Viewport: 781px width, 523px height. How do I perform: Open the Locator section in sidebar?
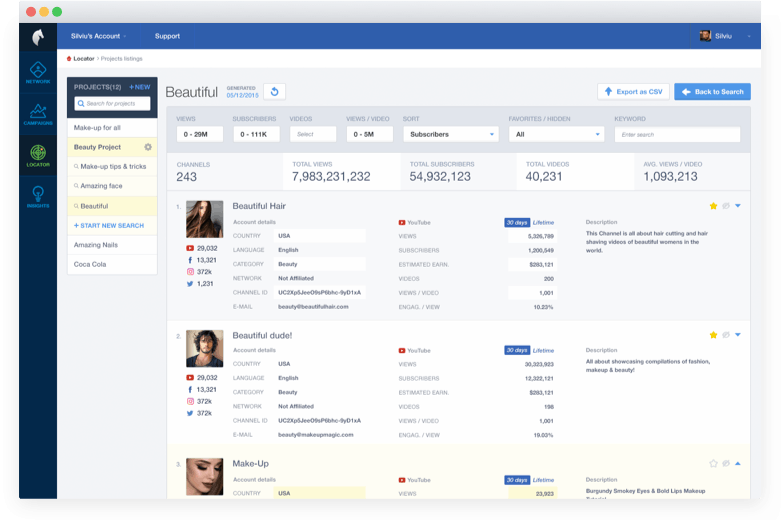pyautogui.click(x=38, y=155)
